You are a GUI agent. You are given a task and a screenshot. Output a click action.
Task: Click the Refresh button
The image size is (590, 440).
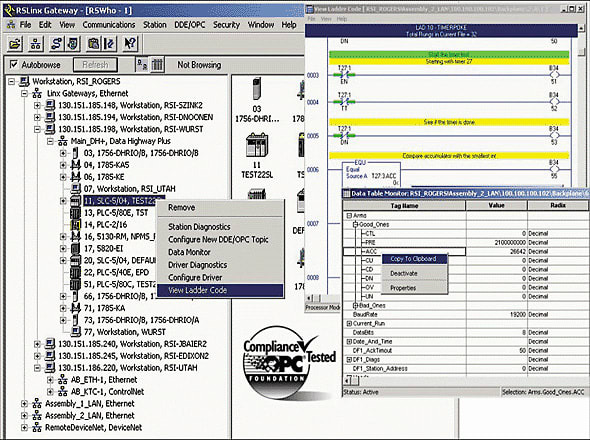95,65
